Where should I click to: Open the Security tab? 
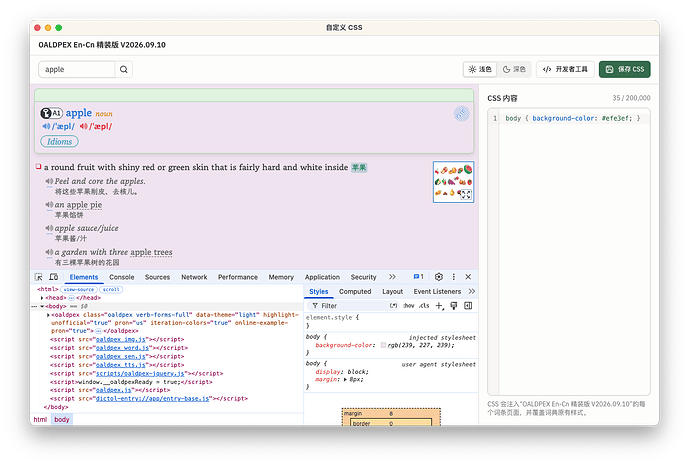363,277
